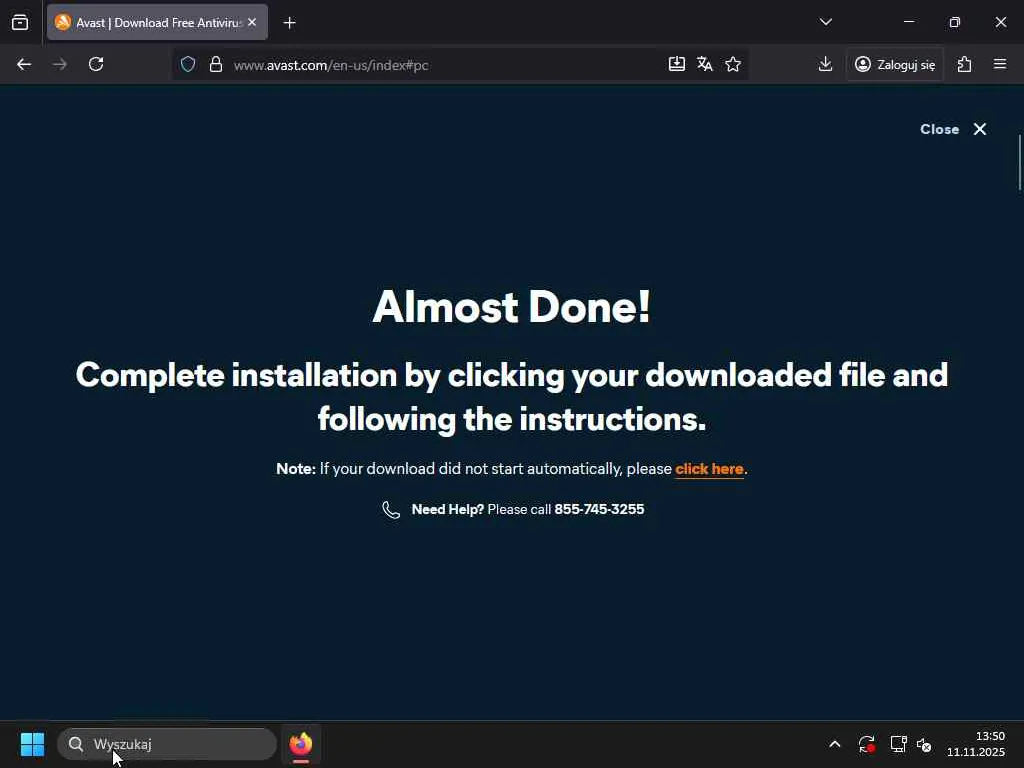
Task: Click the phone handset icon
Action: pyautogui.click(x=391, y=510)
